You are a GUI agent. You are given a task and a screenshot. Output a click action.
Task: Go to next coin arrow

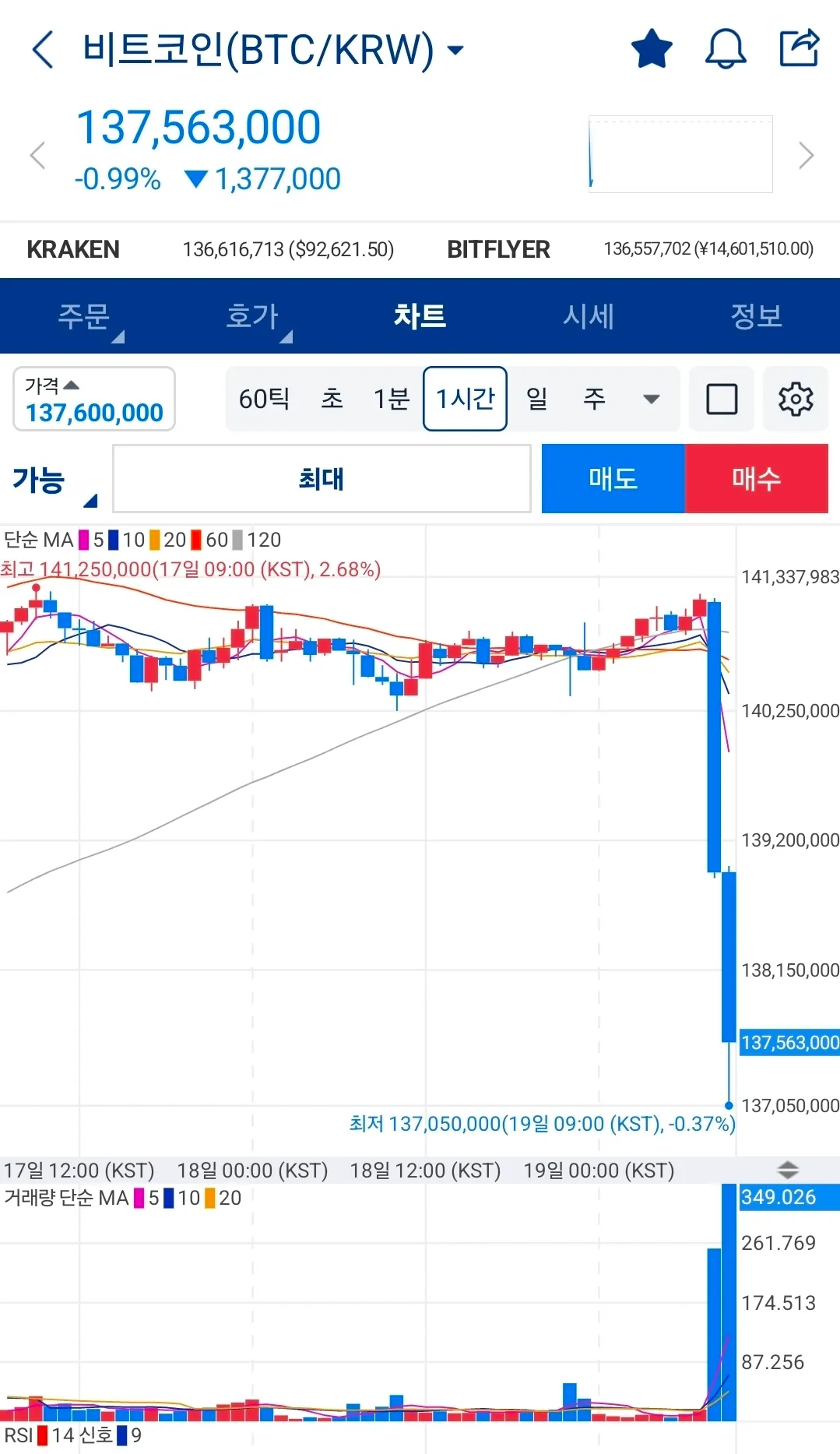pyautogui.click(x=806, y=155)
